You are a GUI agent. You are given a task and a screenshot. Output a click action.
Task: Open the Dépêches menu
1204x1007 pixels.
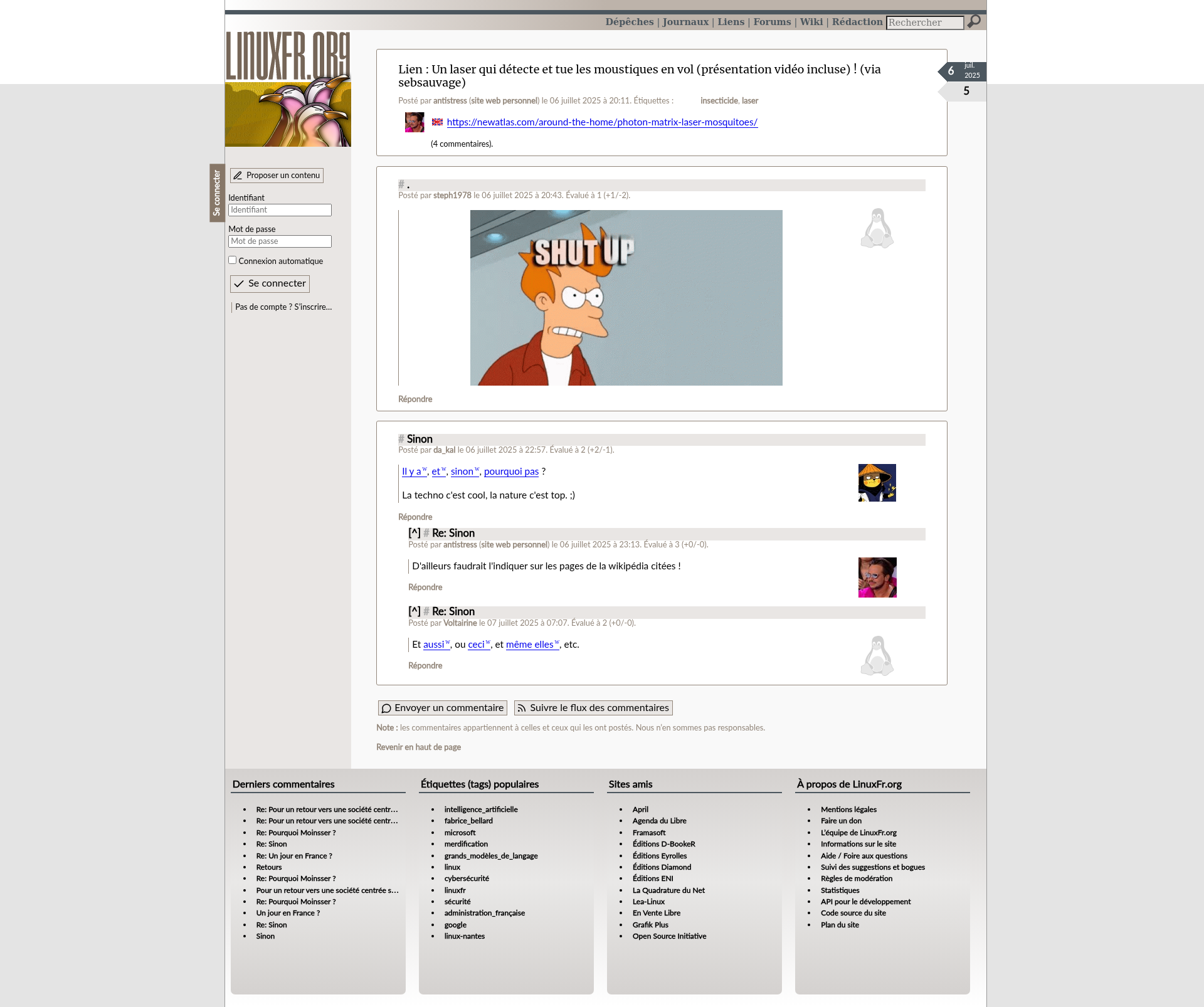coord(629,22)
